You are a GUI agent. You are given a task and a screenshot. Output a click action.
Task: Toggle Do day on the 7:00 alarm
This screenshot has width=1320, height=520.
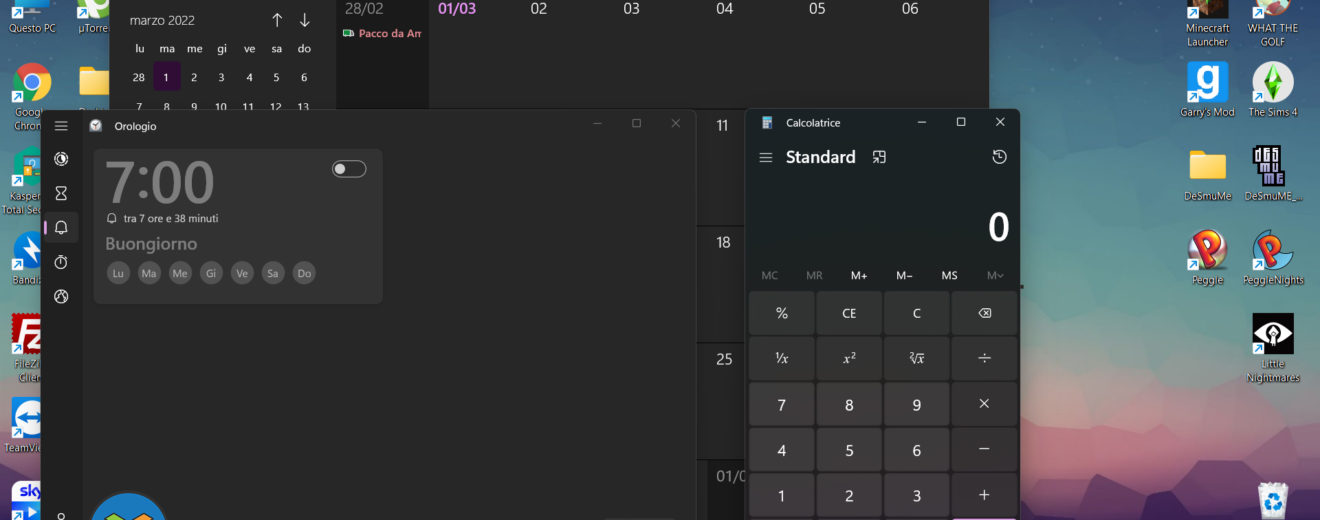[304, 273]
